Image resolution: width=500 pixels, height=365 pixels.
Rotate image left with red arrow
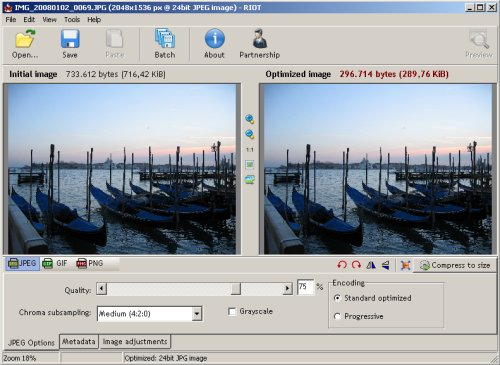point(342,265)
